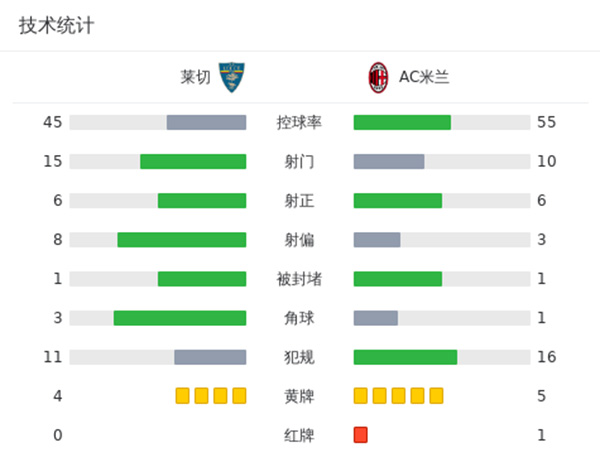The height and width of the screenshot is (462, 600).
Task: Click the 控球率 stat label
Action: [x=299, y=122]
